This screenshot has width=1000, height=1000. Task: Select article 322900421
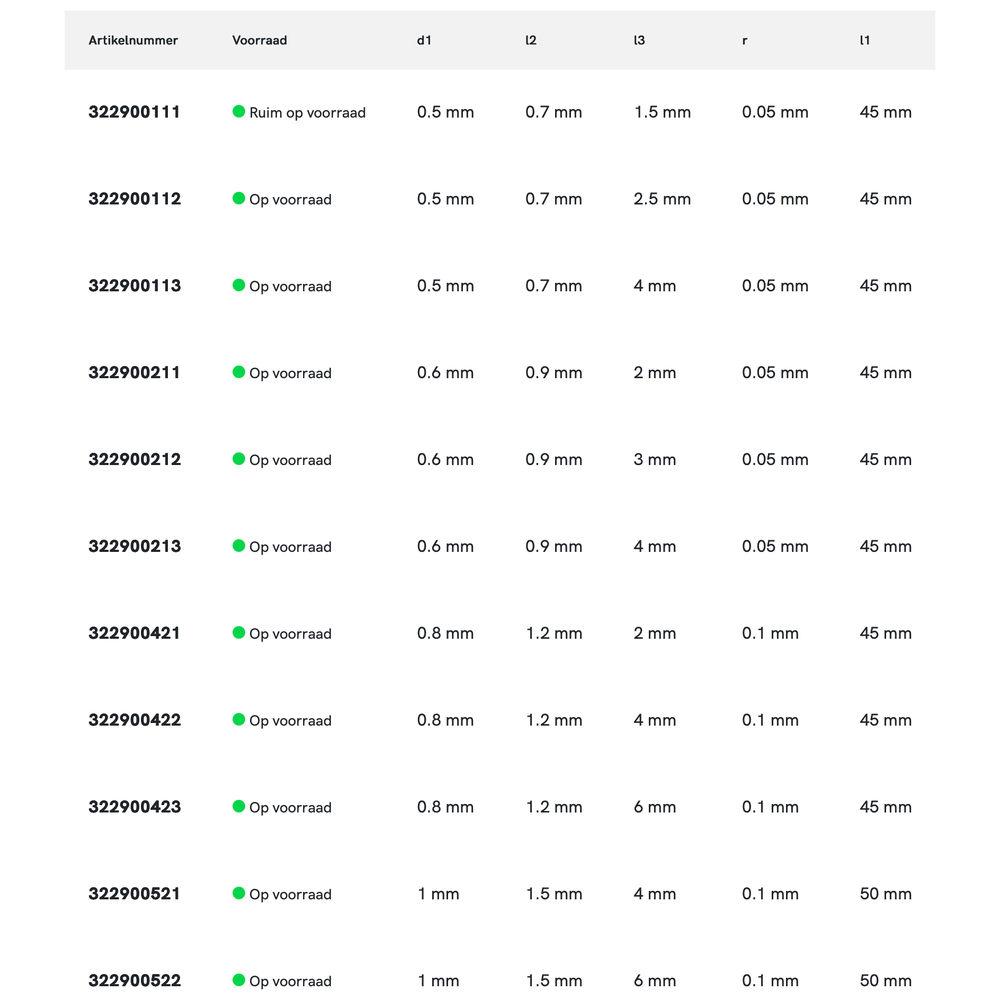[x=134, y=634]
